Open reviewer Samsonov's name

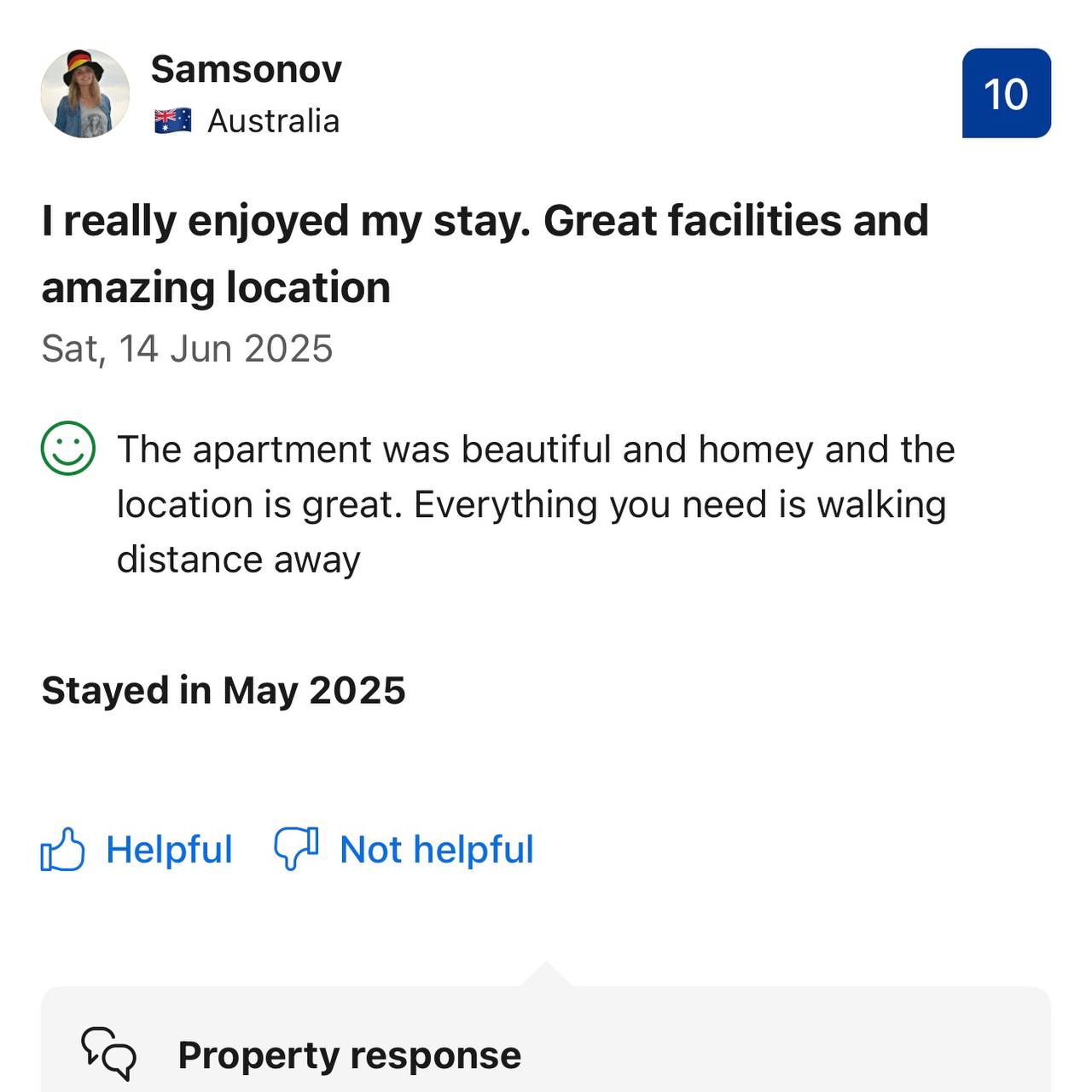246,69
